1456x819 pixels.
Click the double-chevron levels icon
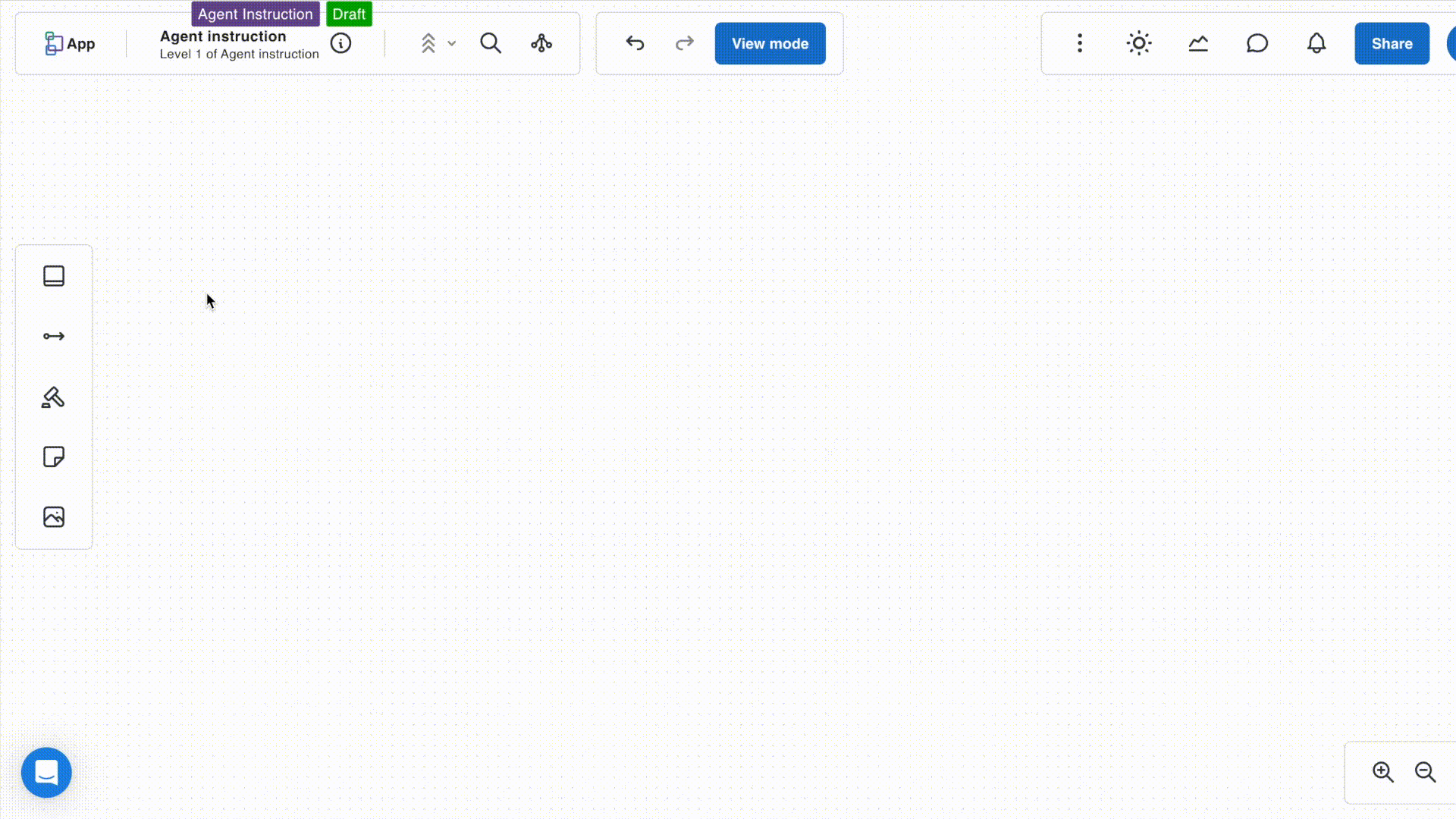click(428, 43)
